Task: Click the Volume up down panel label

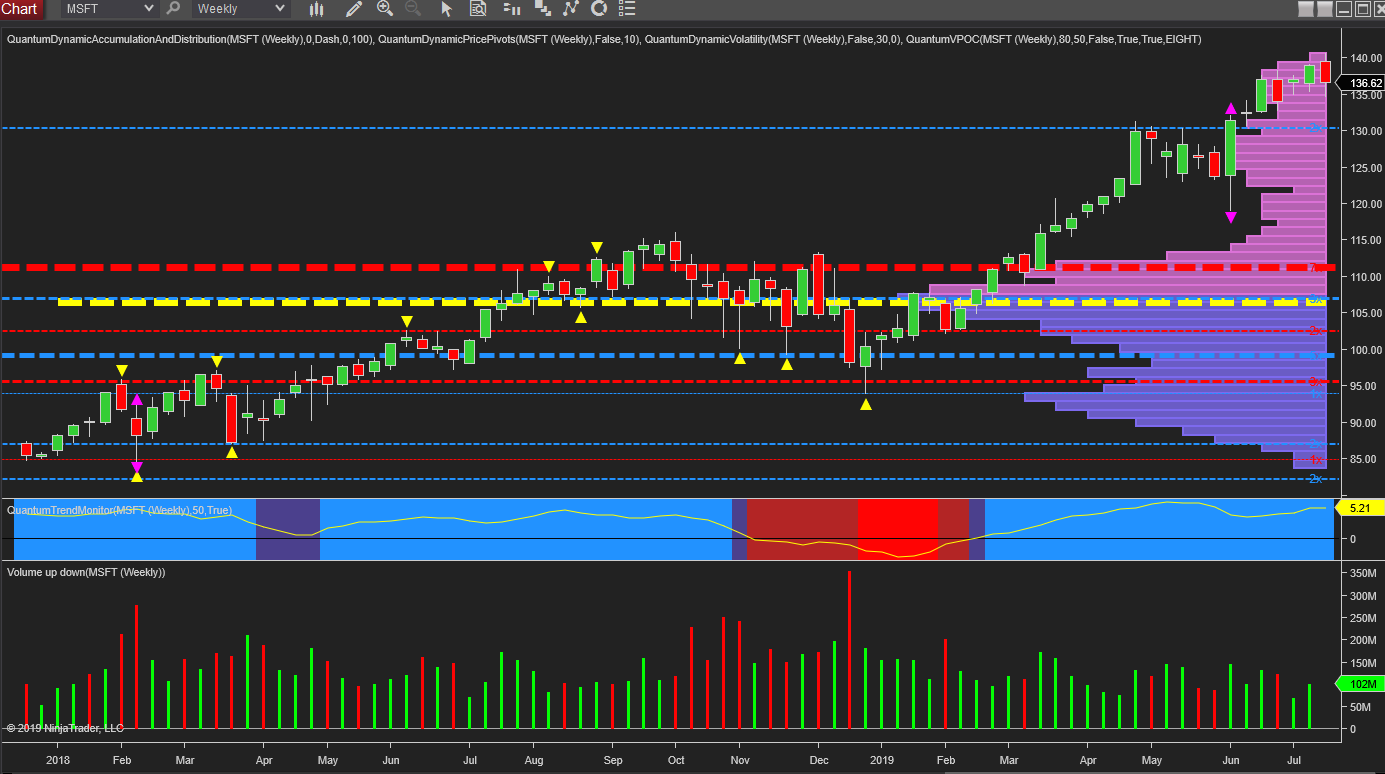Action: click(86, 572)
